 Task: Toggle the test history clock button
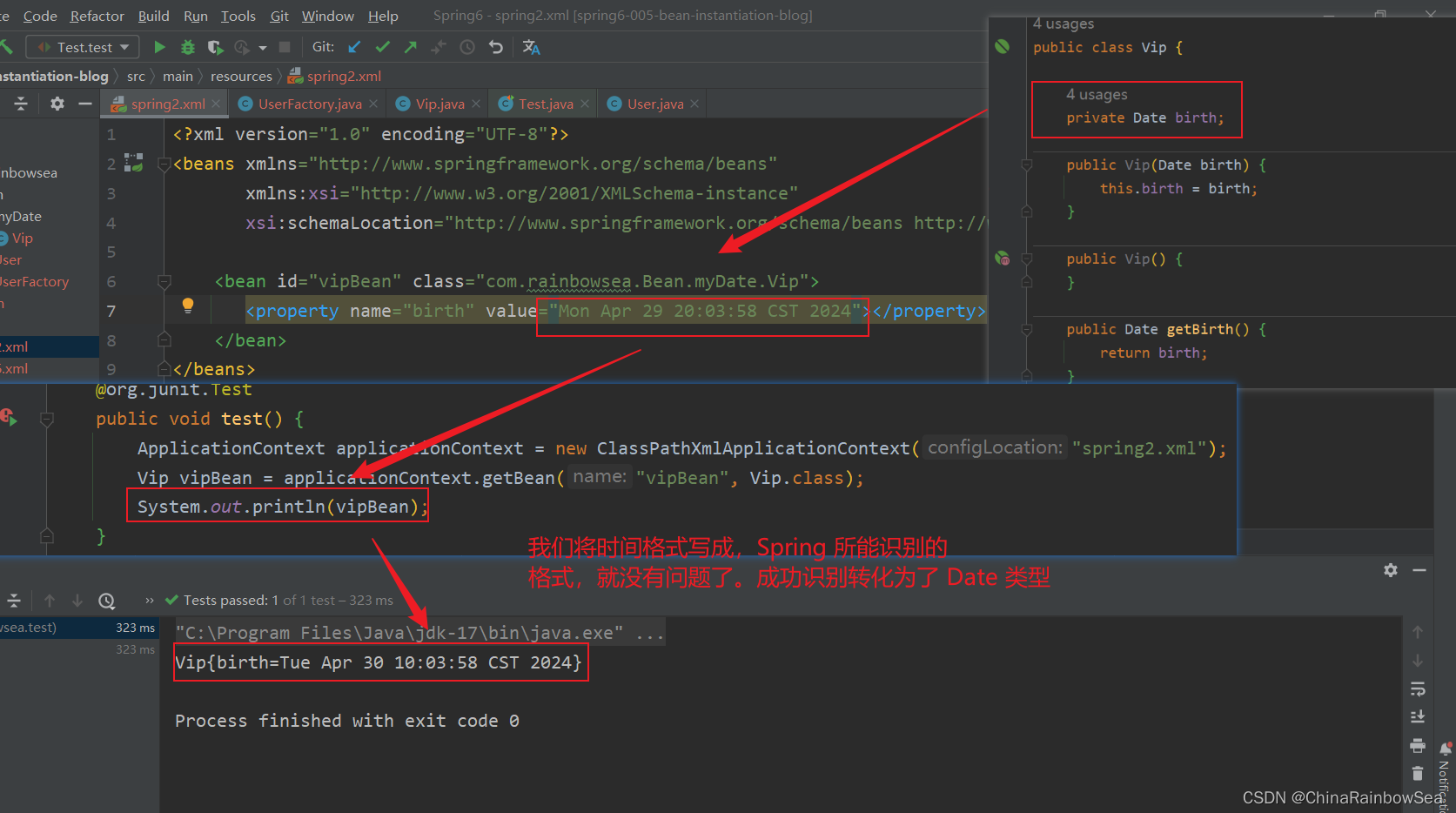107,601
